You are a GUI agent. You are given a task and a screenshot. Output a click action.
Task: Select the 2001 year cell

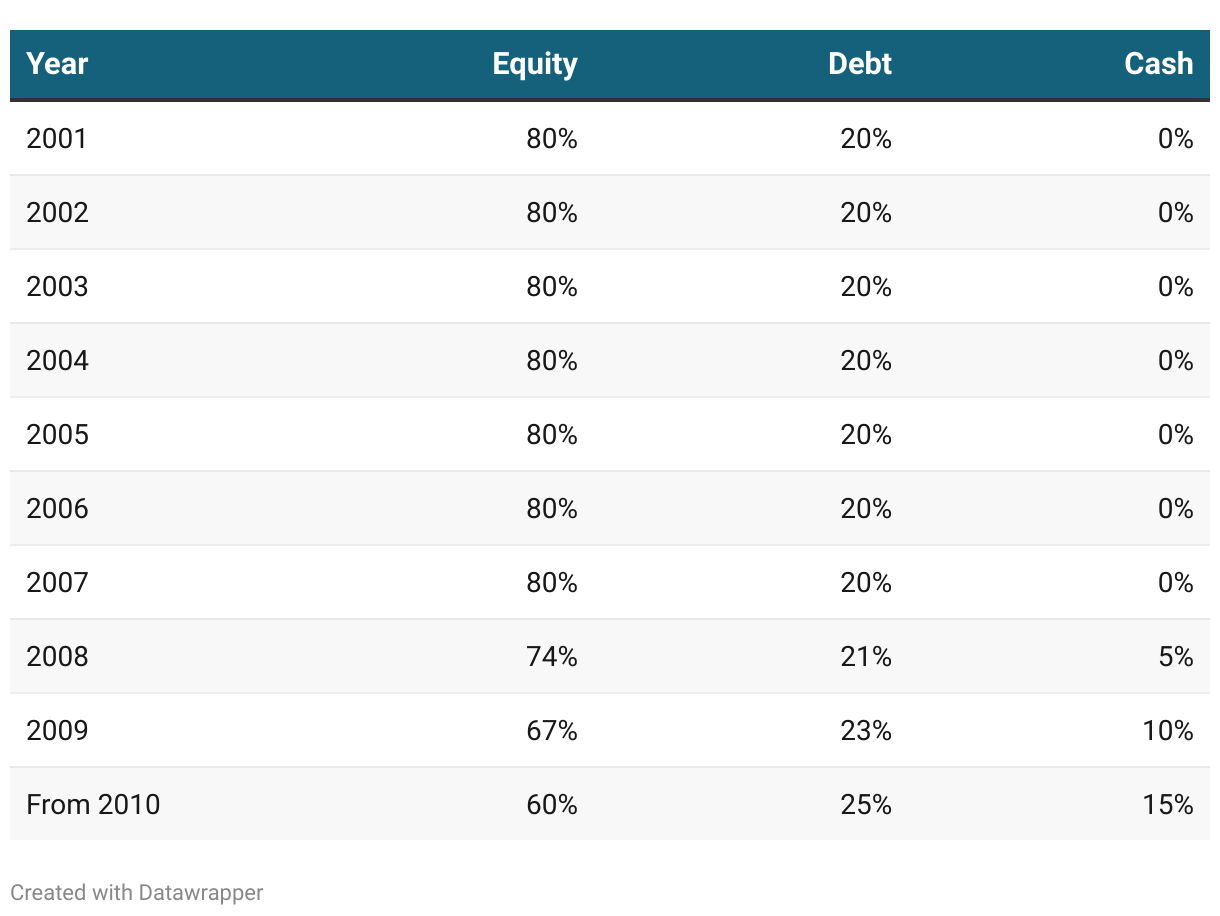57,138
